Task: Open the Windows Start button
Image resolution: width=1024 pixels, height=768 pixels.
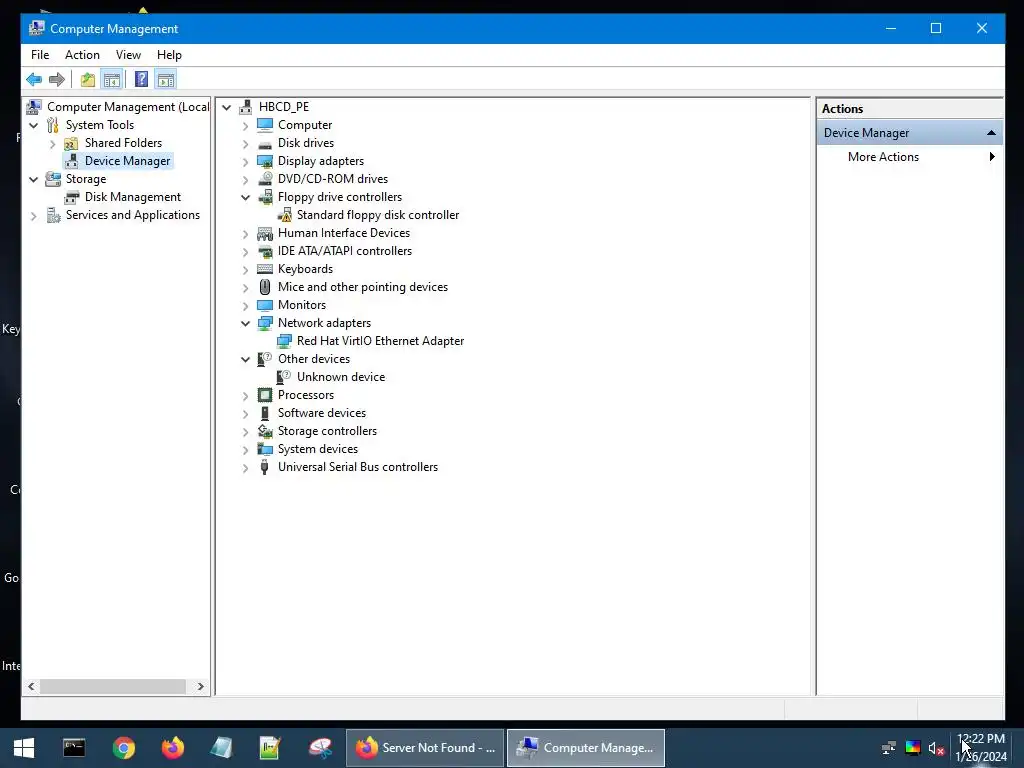Action: point(24,748)
